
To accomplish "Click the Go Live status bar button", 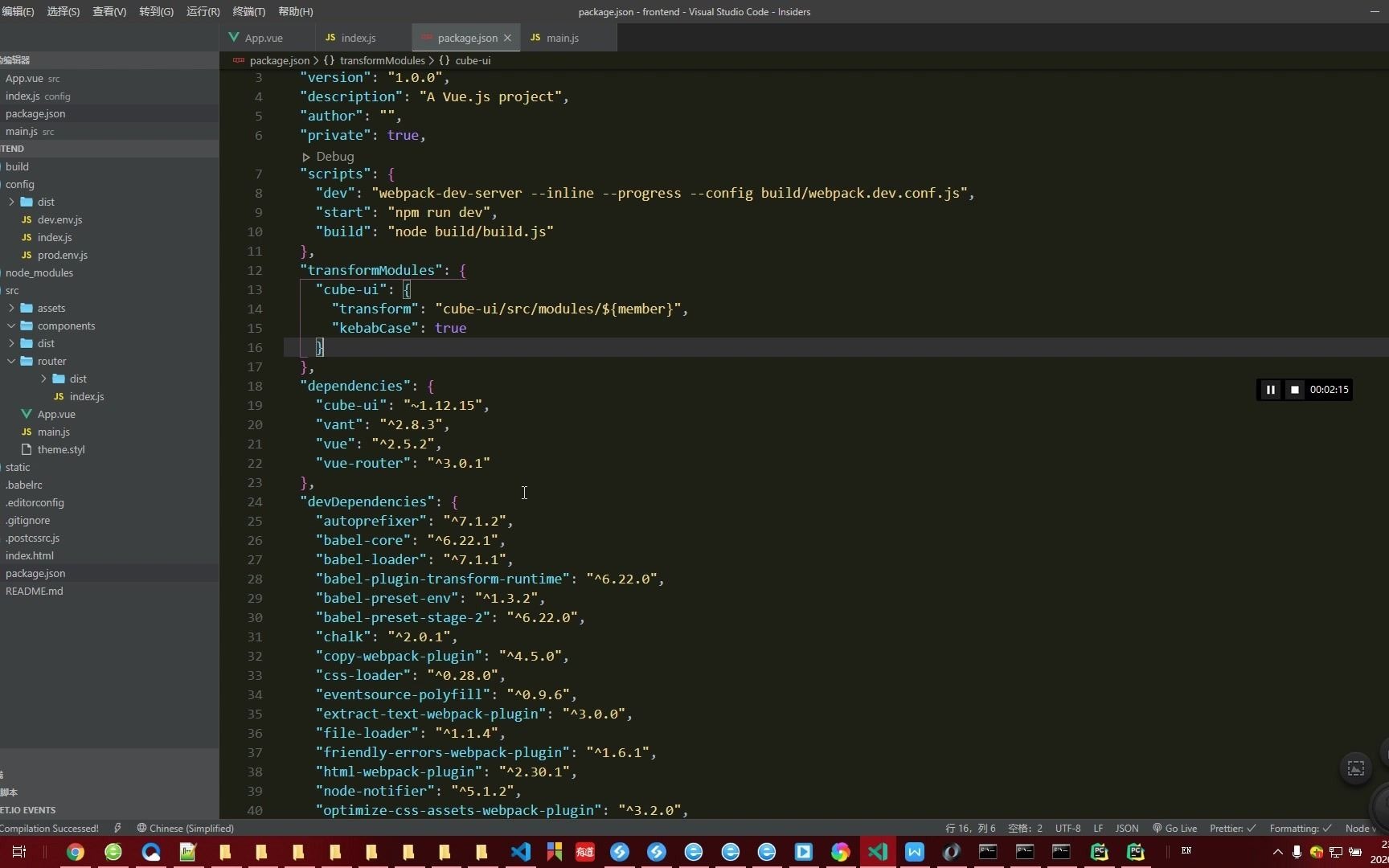I will tap(1174, 828).
